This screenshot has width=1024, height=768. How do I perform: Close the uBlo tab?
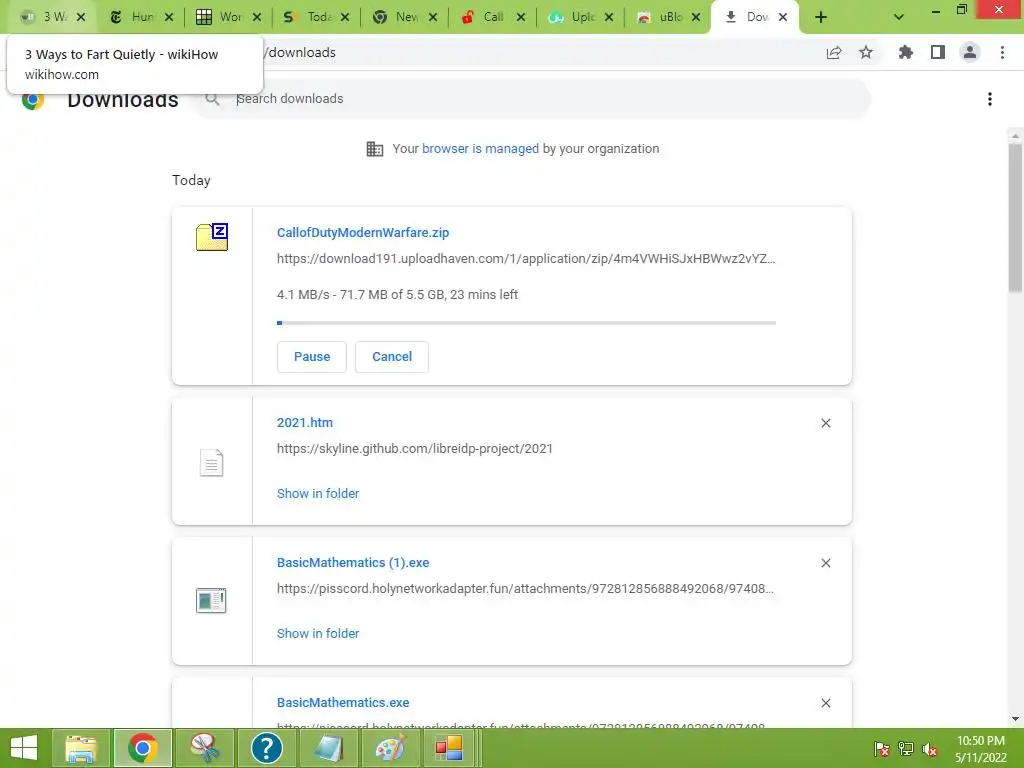pyautogui.click(x=696, y=18)
